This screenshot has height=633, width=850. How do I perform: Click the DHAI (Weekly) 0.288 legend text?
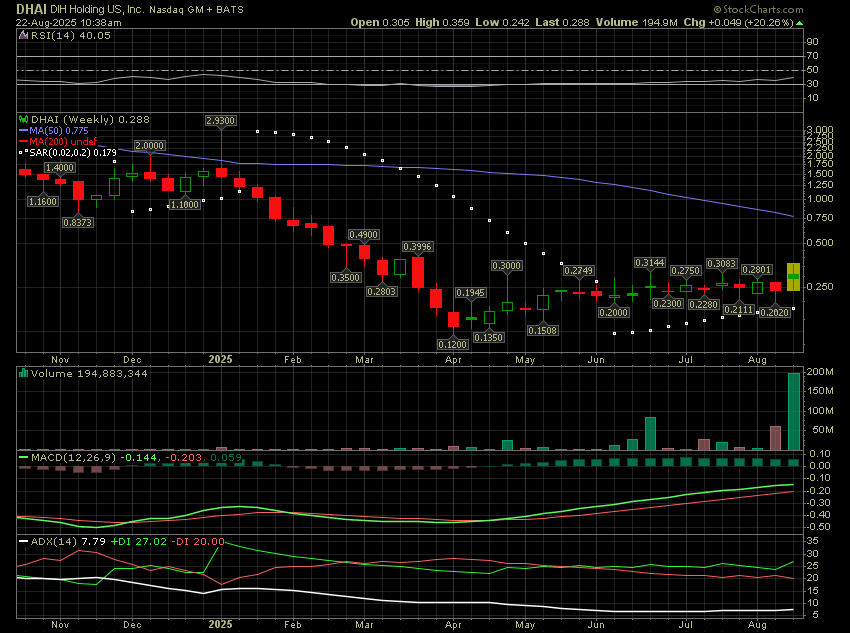pyautogui.click(x=90, y=119)
